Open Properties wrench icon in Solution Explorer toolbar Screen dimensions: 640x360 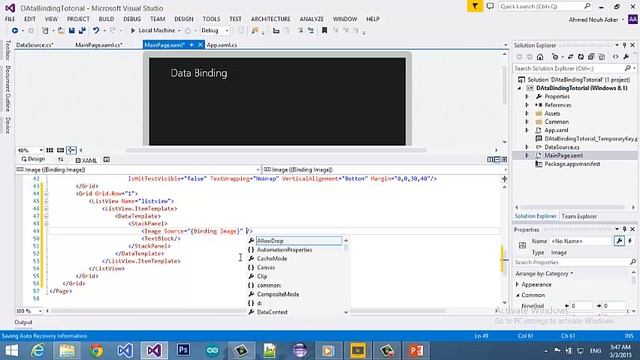626,57
